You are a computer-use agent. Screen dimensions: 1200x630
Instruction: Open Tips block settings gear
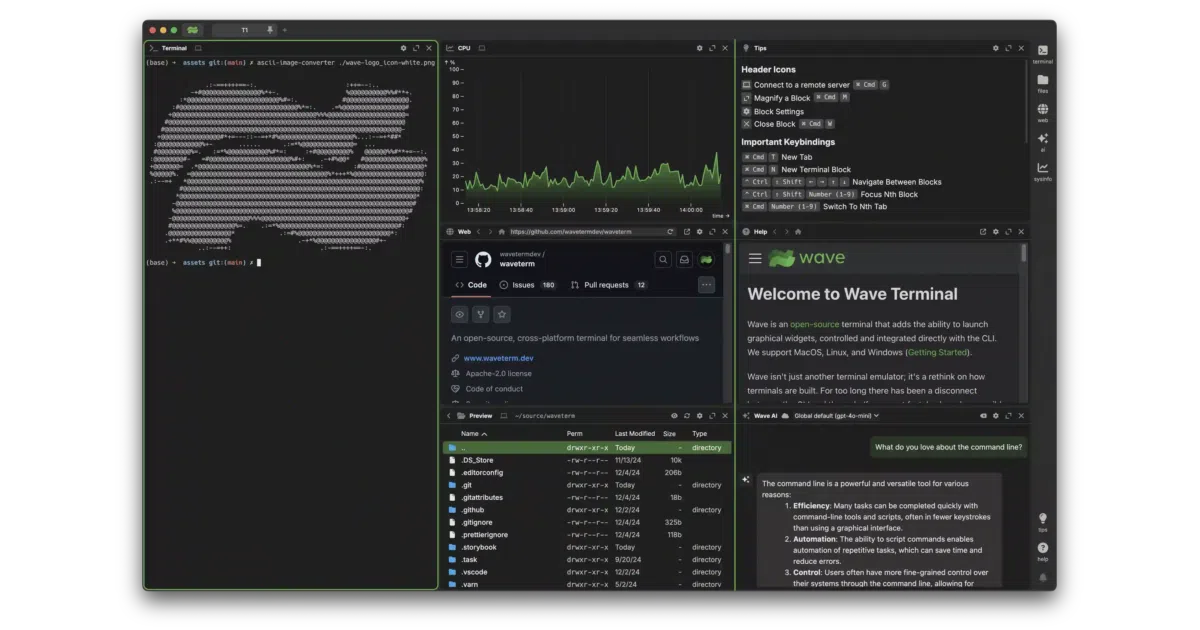995,48
